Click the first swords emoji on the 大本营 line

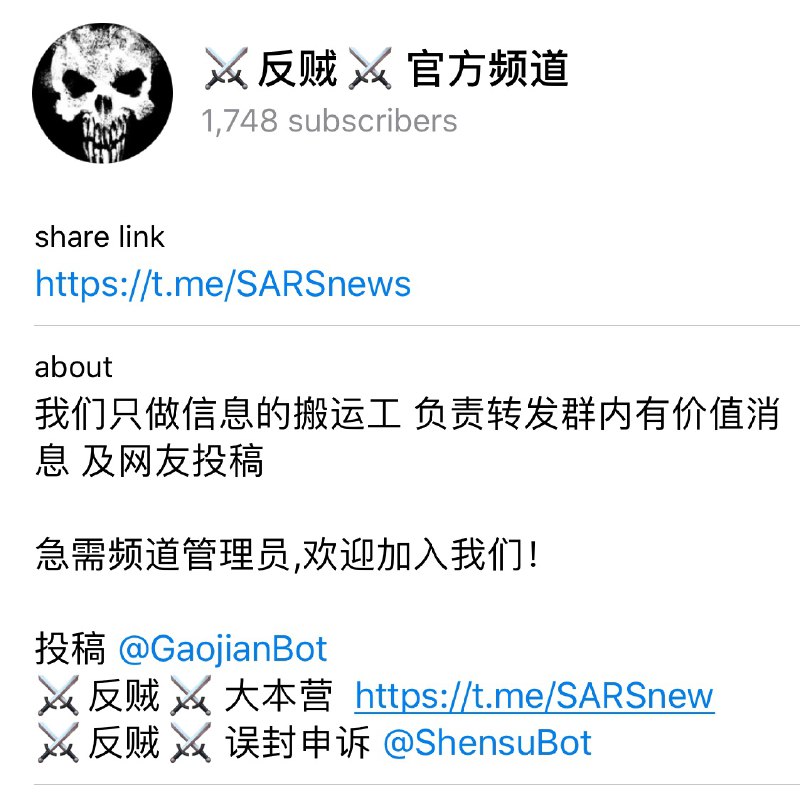(x=58, y=695)
